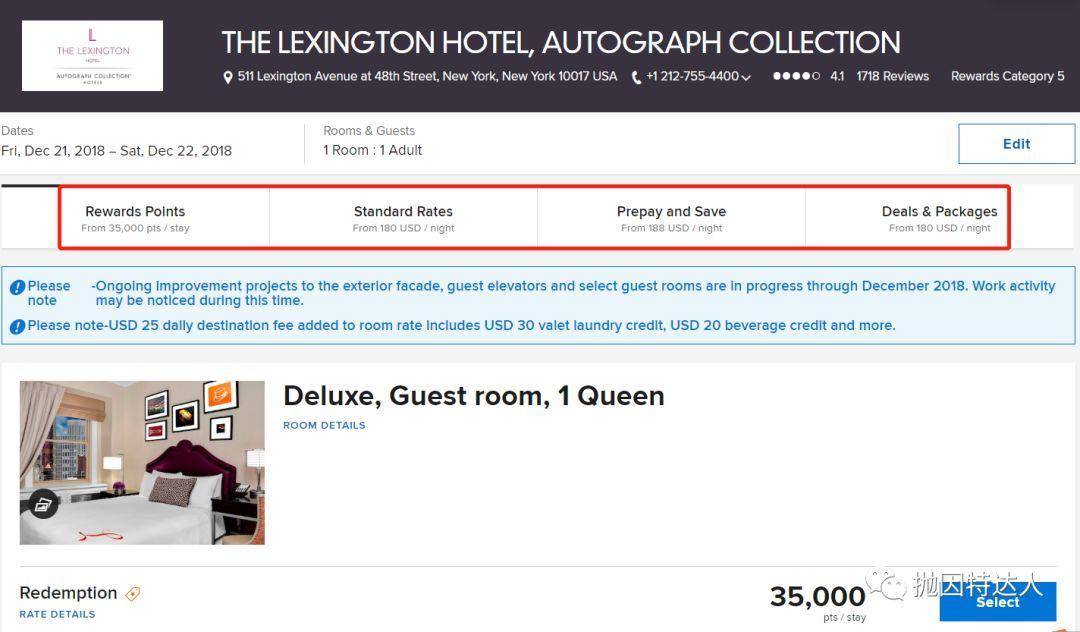
Task: Switch to the Standard Rates tab
Action: click(403, 218)
